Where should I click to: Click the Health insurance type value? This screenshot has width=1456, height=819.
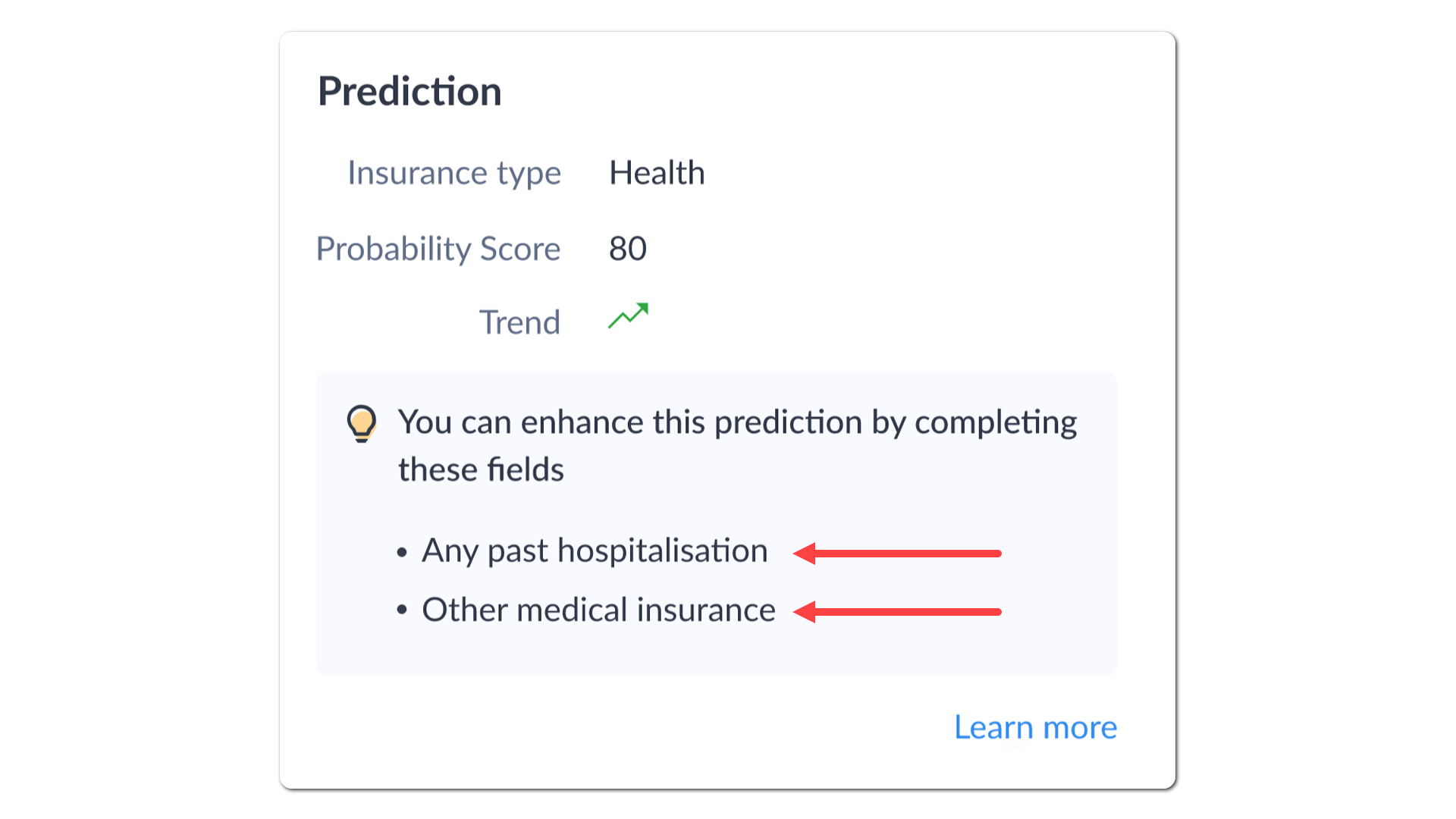[657, 173]
